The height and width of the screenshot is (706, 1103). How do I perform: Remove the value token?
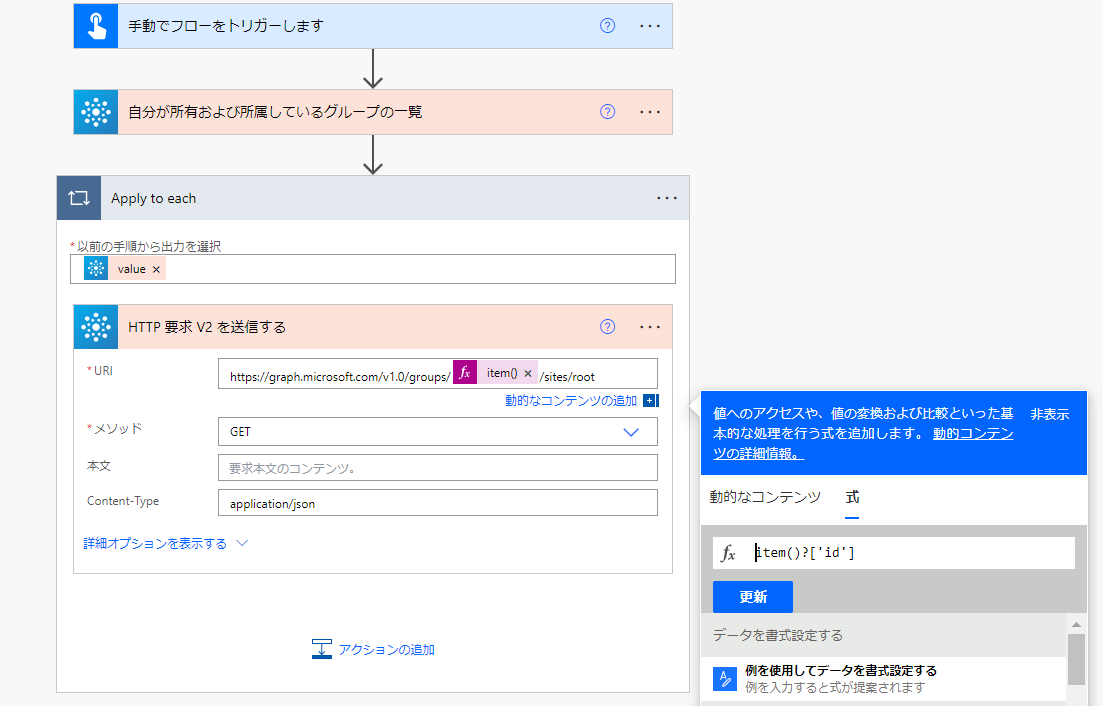coord(156,269)
